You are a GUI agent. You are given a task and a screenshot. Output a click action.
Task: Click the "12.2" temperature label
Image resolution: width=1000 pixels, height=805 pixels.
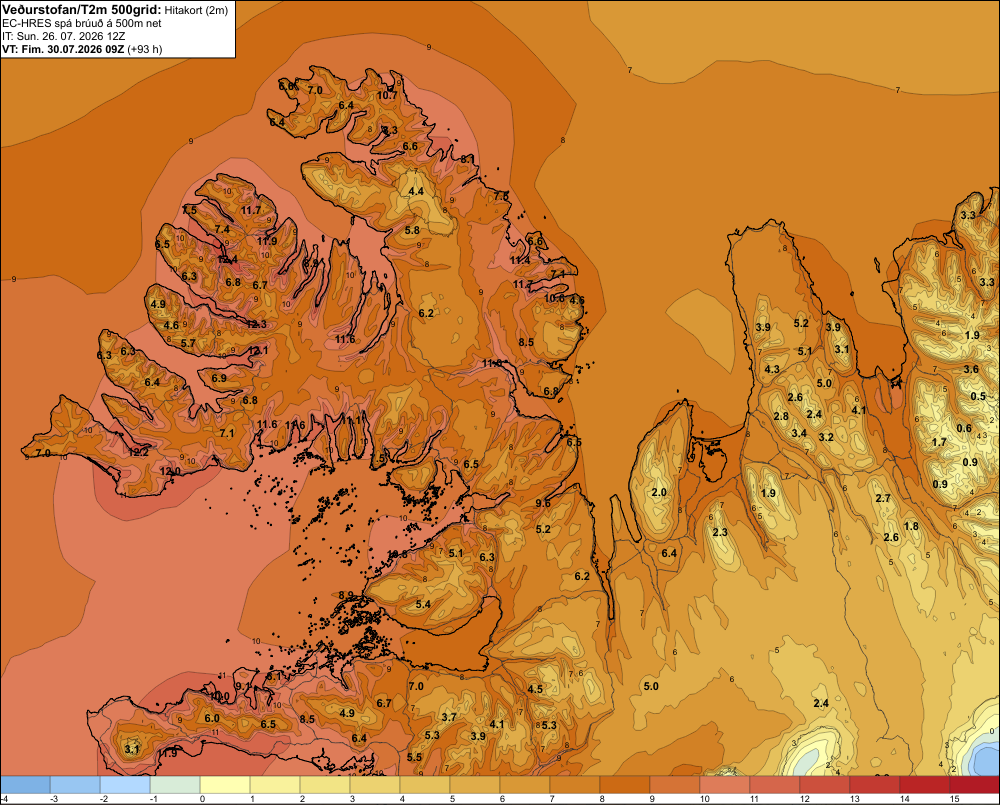[138, 452]
